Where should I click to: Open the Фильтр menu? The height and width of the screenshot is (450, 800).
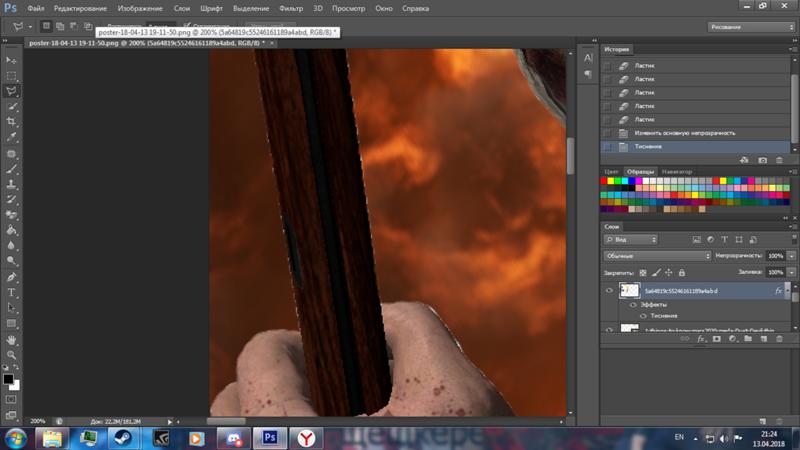pyautogui.click(x=291, y=9)
